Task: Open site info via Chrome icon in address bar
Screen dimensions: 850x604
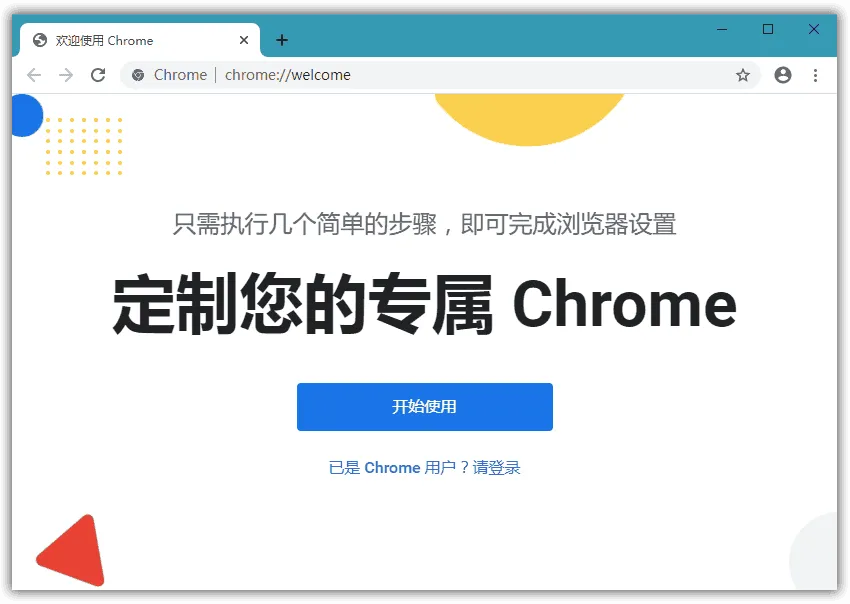Action: 138,75
